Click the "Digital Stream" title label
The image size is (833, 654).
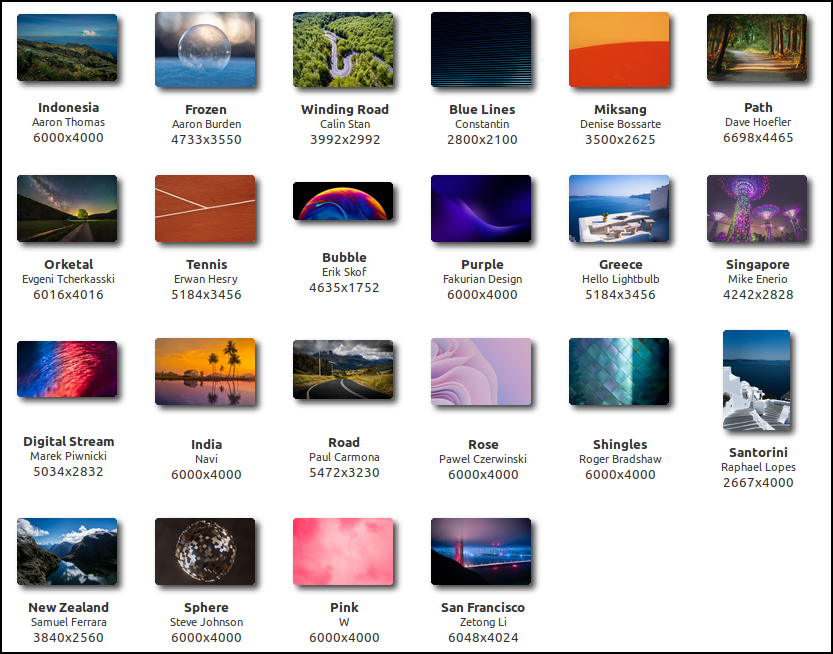(x=69, y=441)
